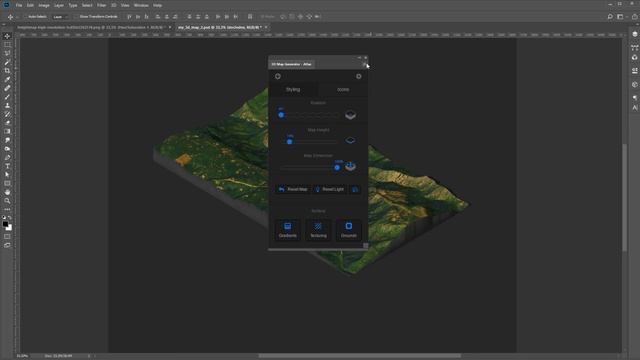Click the vertical scrollbar of the canvas
The width and height of the screenshot is (640, 360).
tap(624, 198)
